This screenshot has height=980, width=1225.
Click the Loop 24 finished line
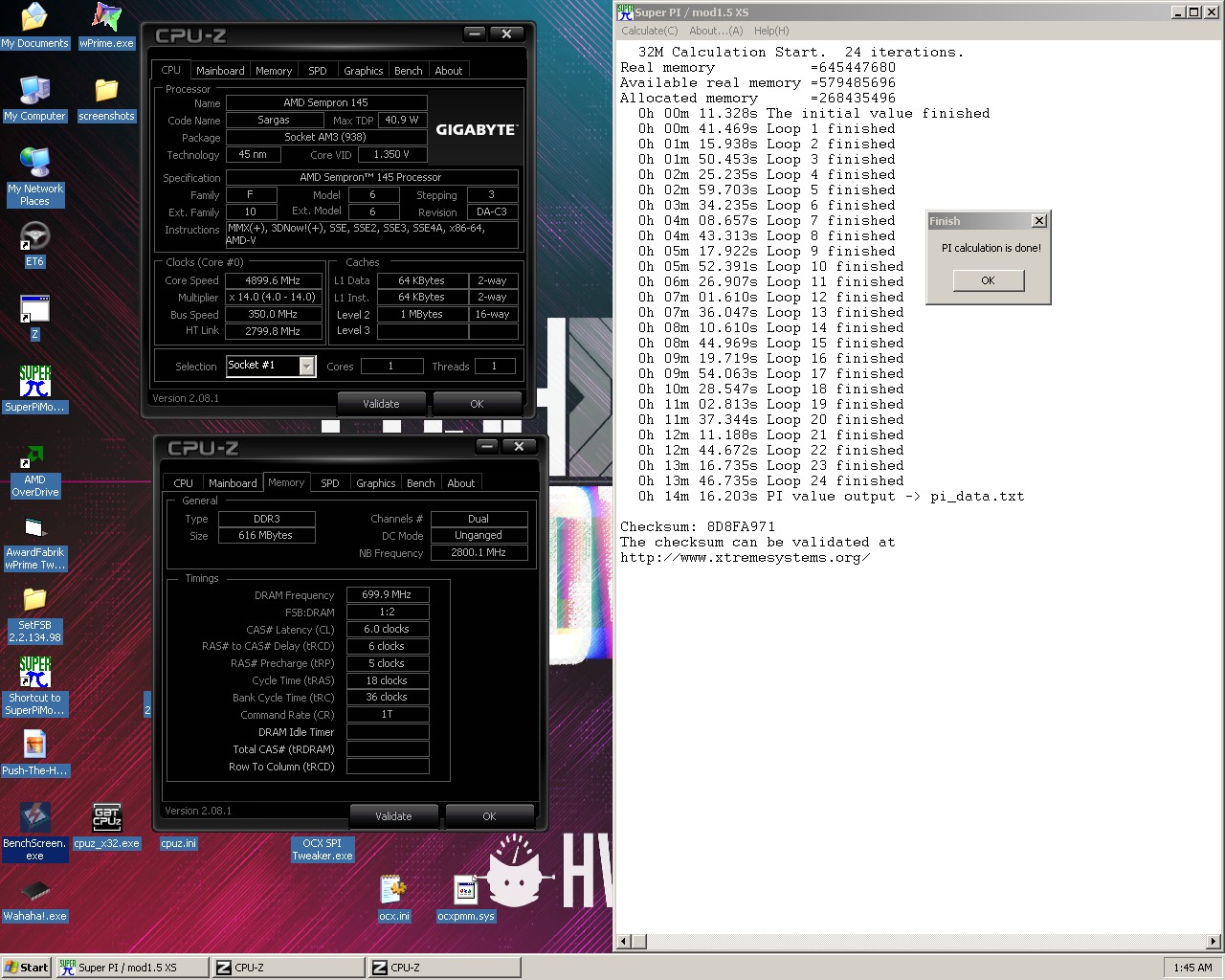[771, 480]
